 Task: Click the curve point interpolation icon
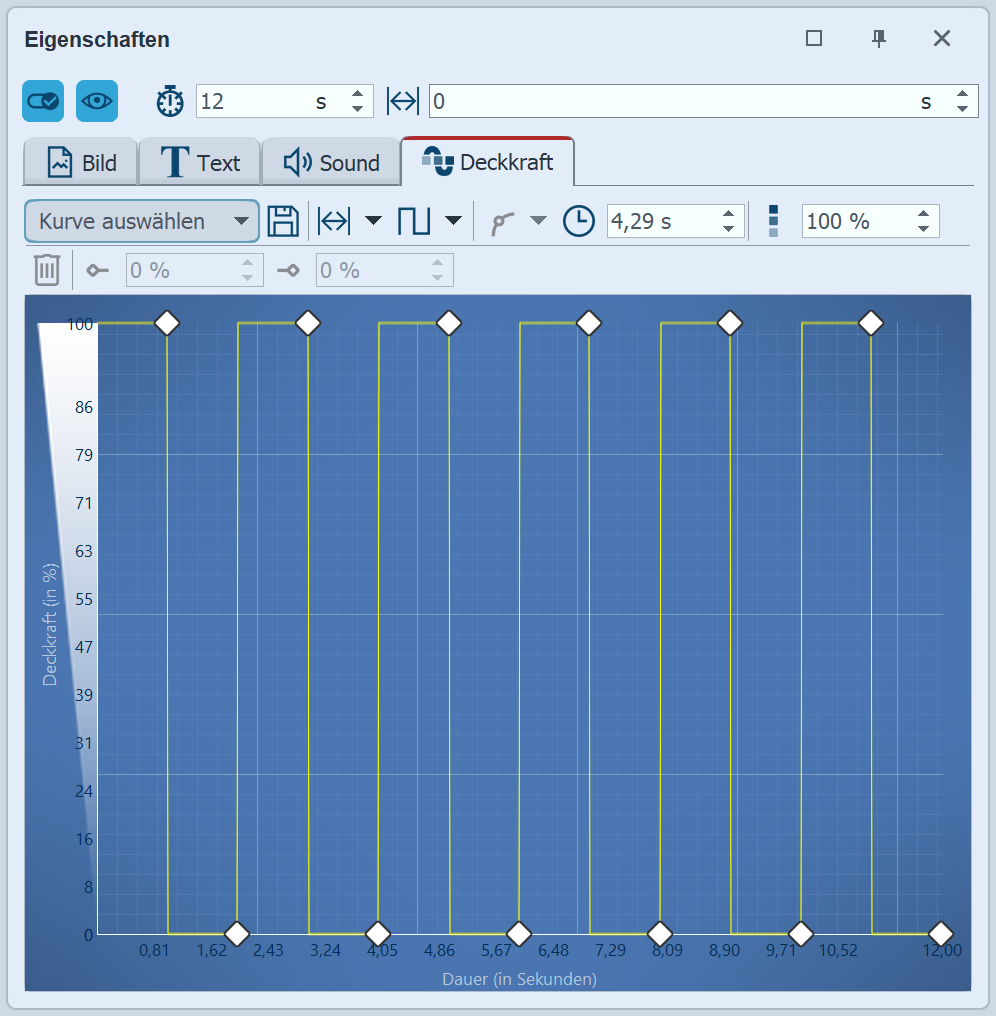(x=502, y=222)
